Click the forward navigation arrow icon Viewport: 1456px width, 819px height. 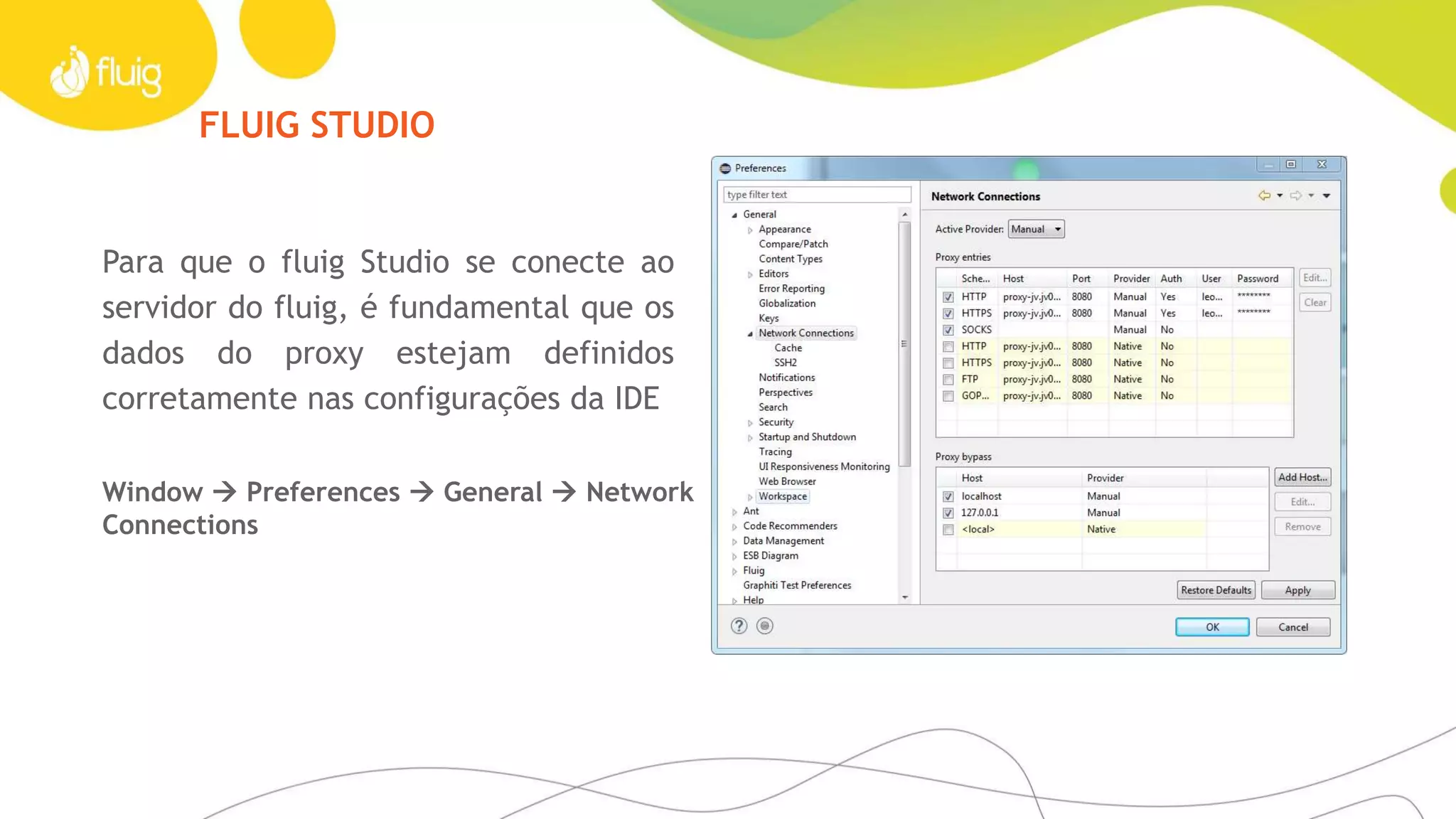pos(1296,196)
